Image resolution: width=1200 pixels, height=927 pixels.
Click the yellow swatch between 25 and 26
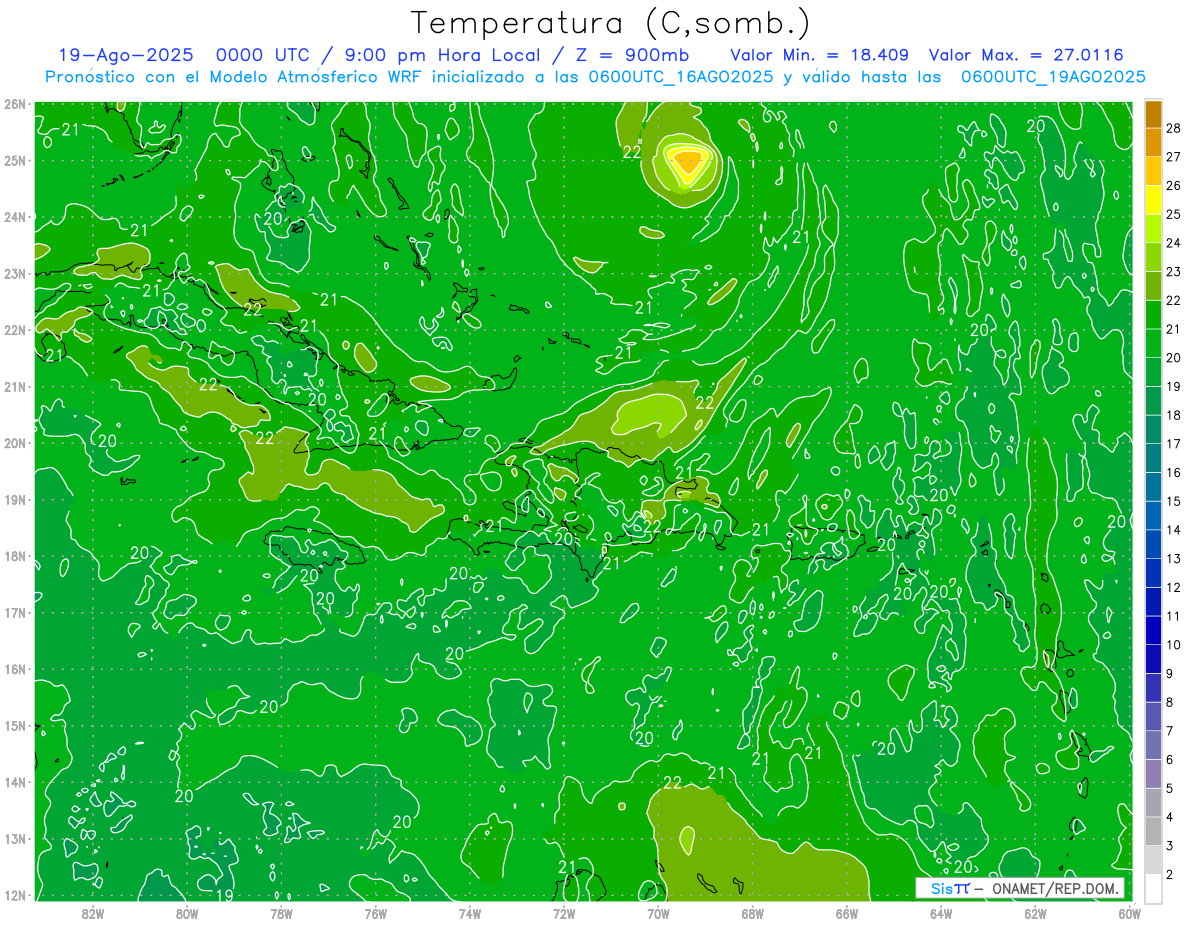pyautogui.click(x=1153, y=200)
